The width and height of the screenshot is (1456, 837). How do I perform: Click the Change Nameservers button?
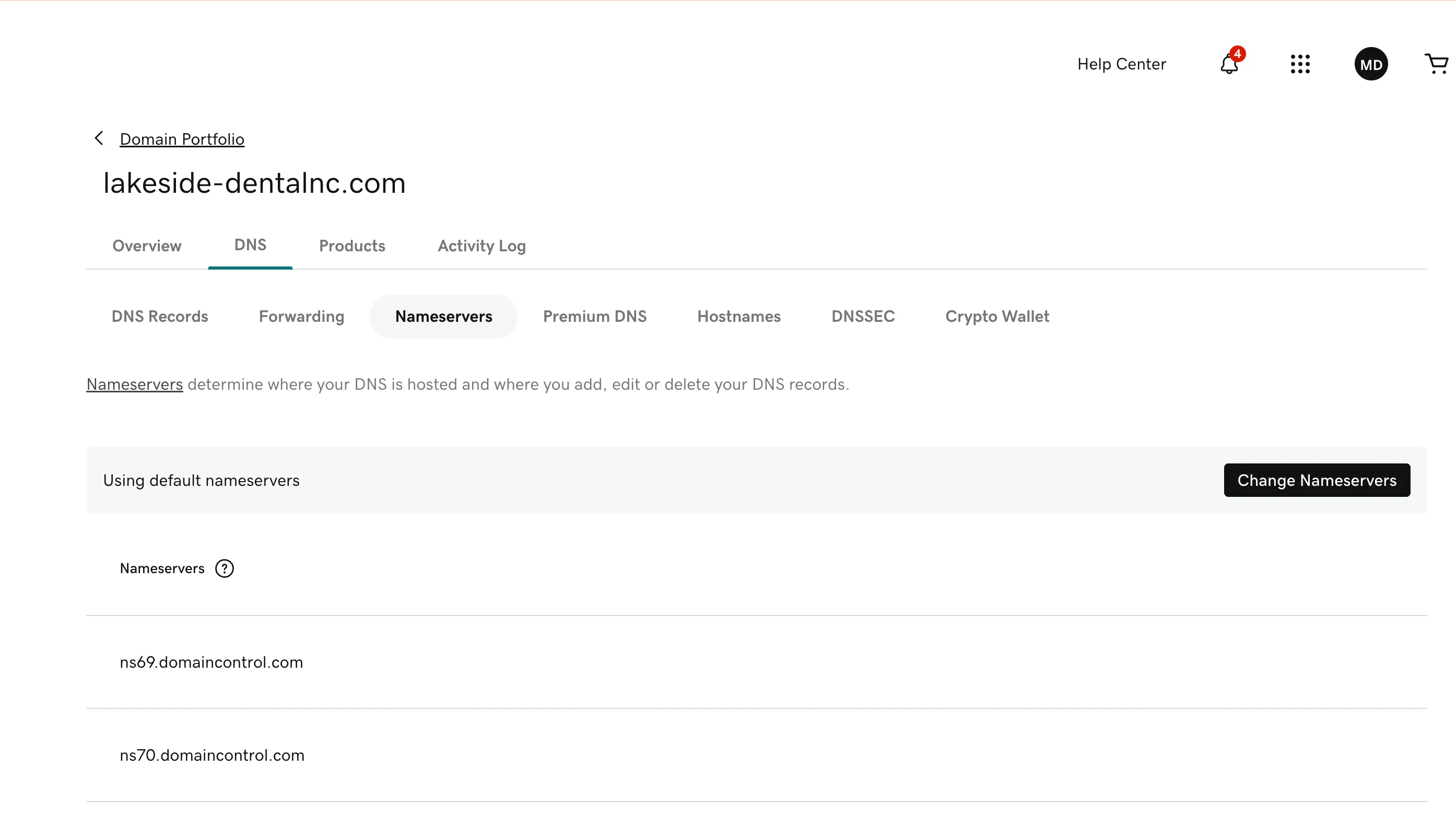(x=1316, y=480)
